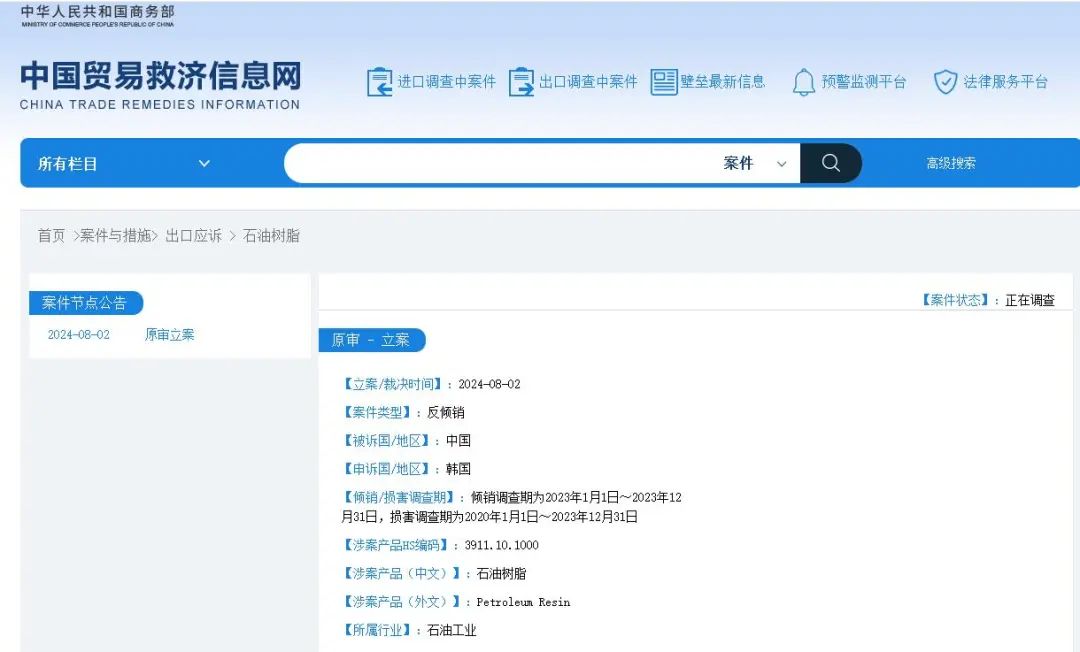The width and height of the screenshot is (1080, 652).
Task: Open 案件与措施 breadcrumb link
Action: tap(116, 235)
